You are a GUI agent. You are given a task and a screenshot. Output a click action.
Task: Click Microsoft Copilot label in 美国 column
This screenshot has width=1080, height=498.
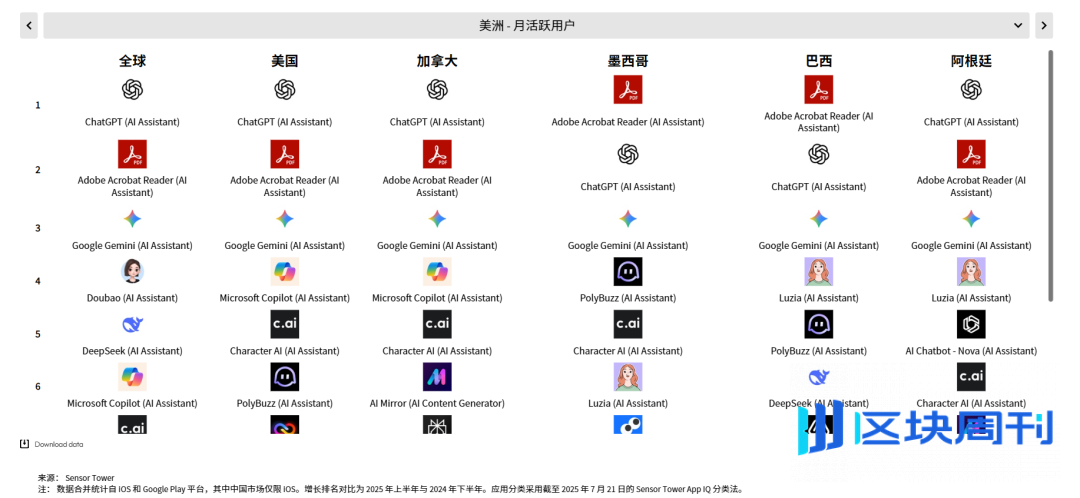pyautogui.click(x=284, y=298)
